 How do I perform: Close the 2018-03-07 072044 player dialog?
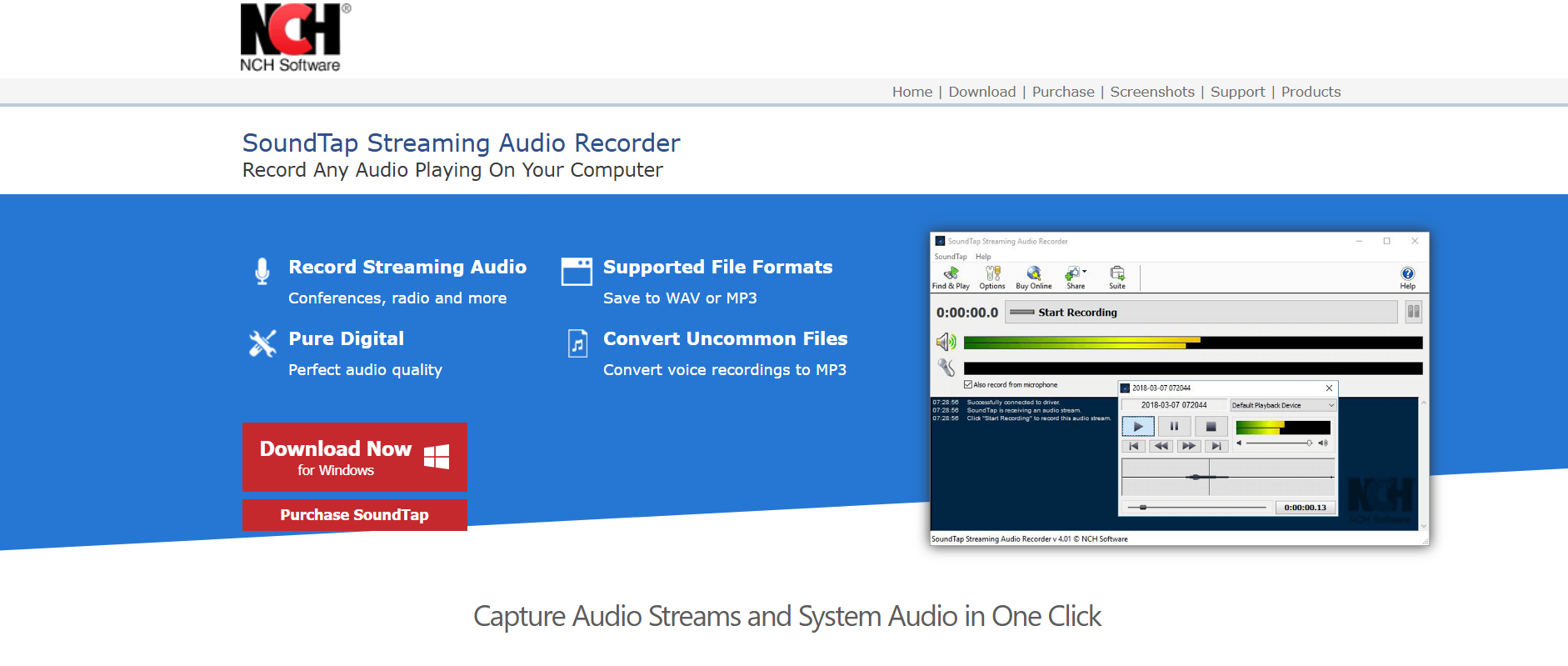(1329, 388)
